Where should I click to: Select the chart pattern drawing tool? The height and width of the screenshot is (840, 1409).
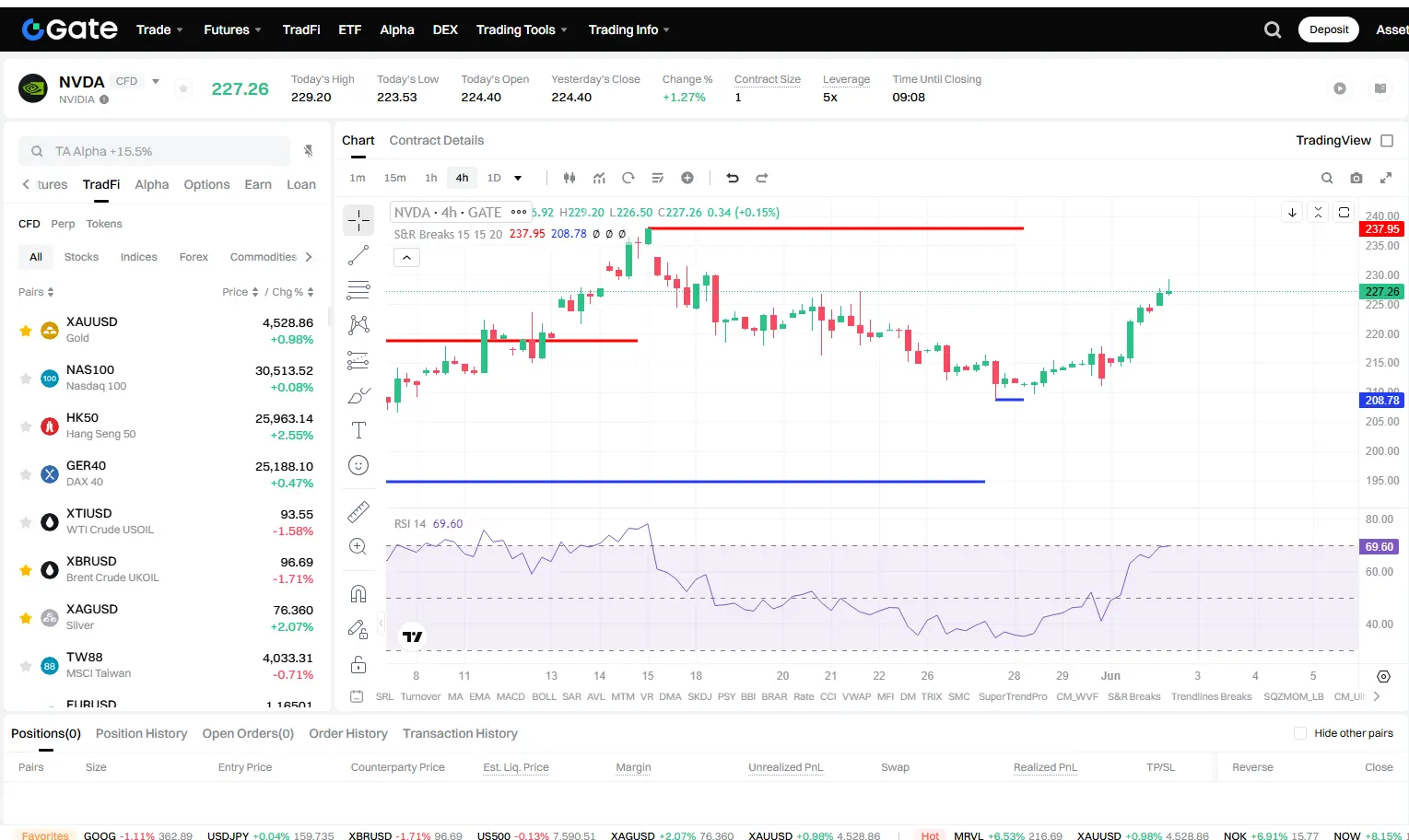click(358, 324)
